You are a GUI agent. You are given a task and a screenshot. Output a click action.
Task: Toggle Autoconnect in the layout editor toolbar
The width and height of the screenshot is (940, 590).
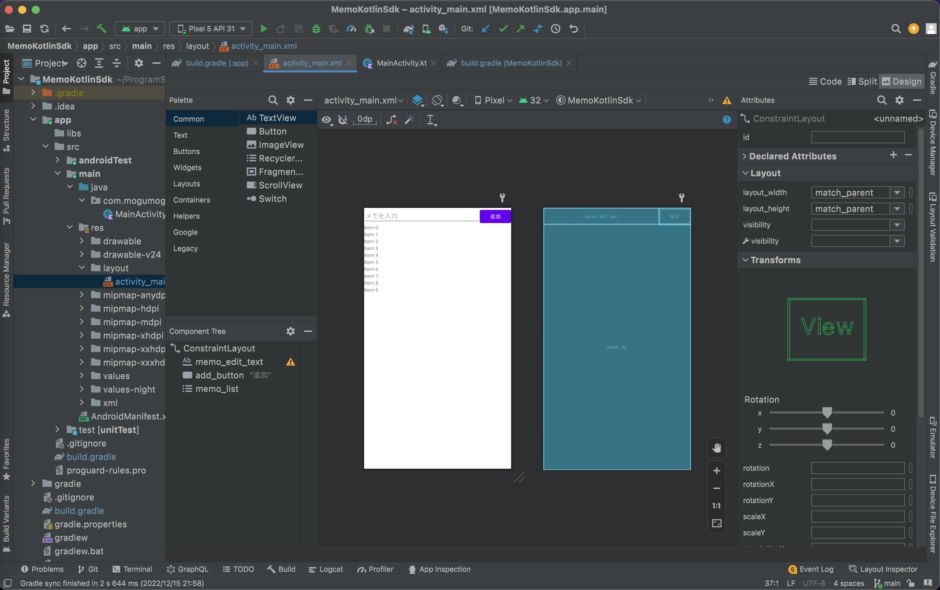[342, 119]
